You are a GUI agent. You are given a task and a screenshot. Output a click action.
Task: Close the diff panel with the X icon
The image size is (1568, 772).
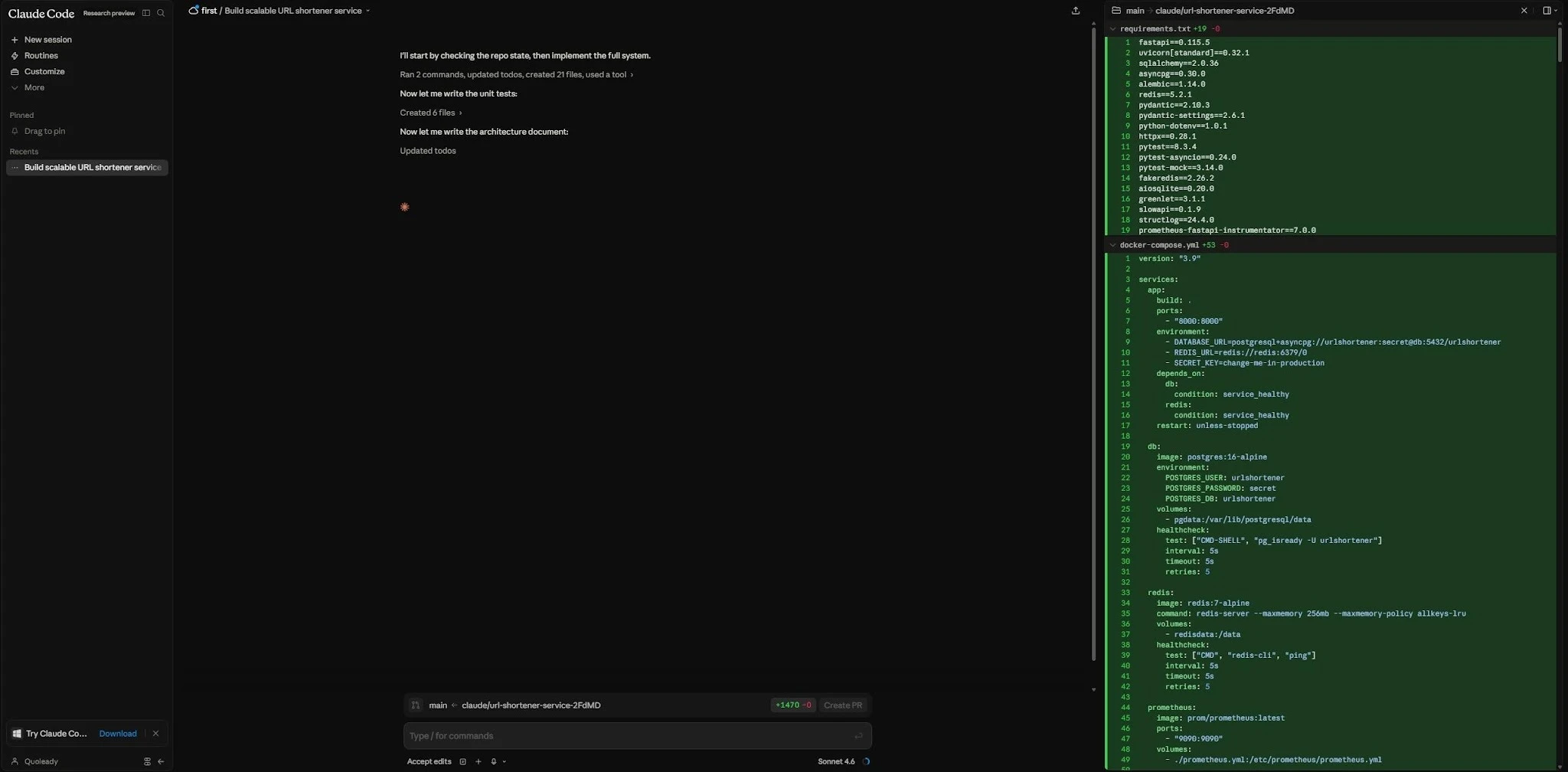[x=1524, y=11]
